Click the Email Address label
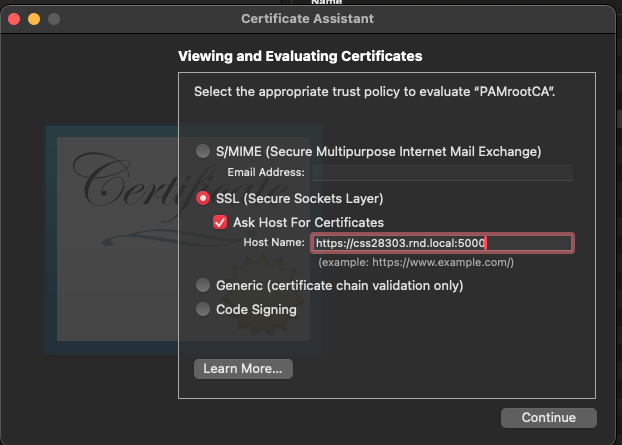 coord(265,173)
